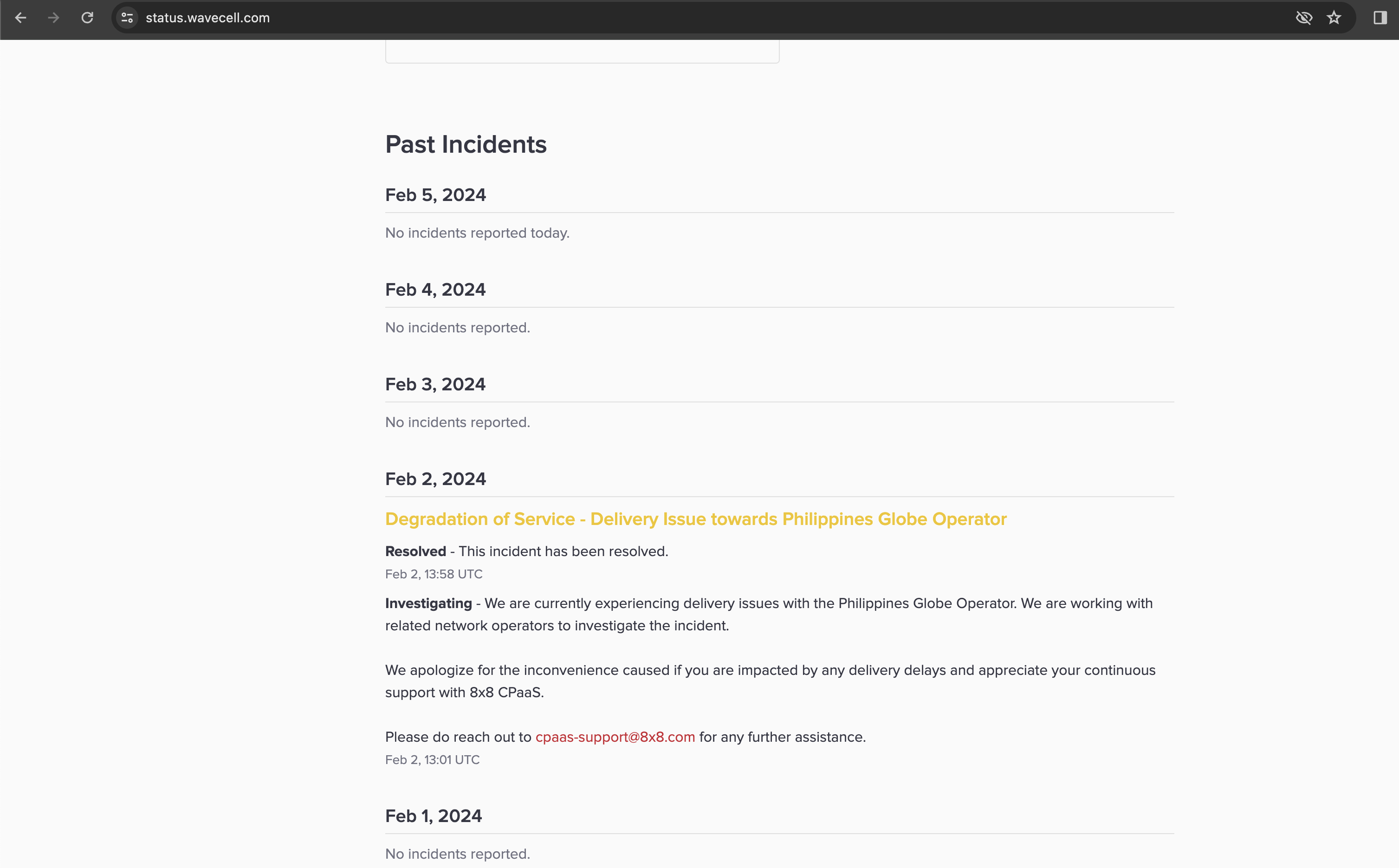The height and width of the screenshot is (868, 1399).
Task: Click the 'Feb 2, 13:58 UTC' timestamp
Action: point(434,575)
